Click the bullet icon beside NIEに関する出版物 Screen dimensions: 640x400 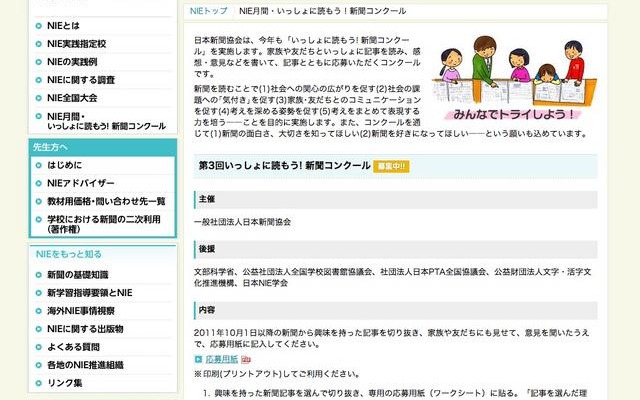click(x=39, y=329)
